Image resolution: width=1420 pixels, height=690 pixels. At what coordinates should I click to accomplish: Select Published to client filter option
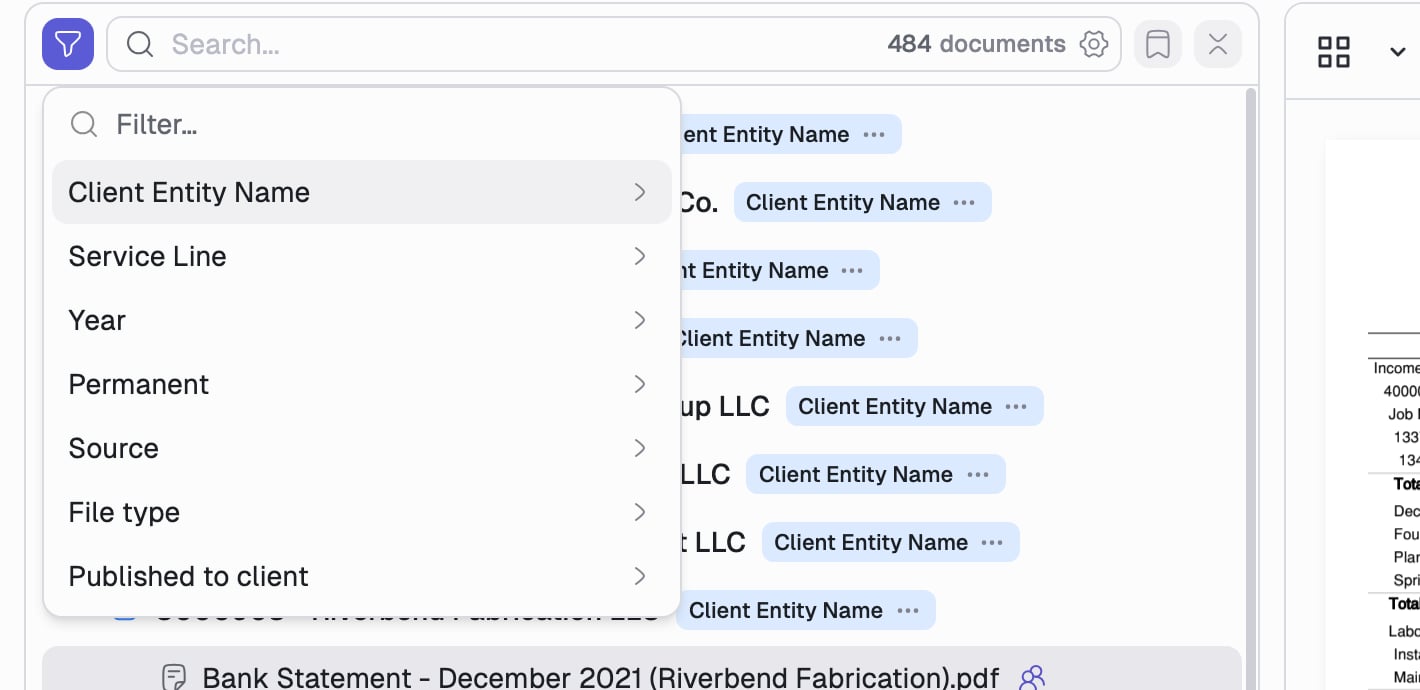coord(362,576)
